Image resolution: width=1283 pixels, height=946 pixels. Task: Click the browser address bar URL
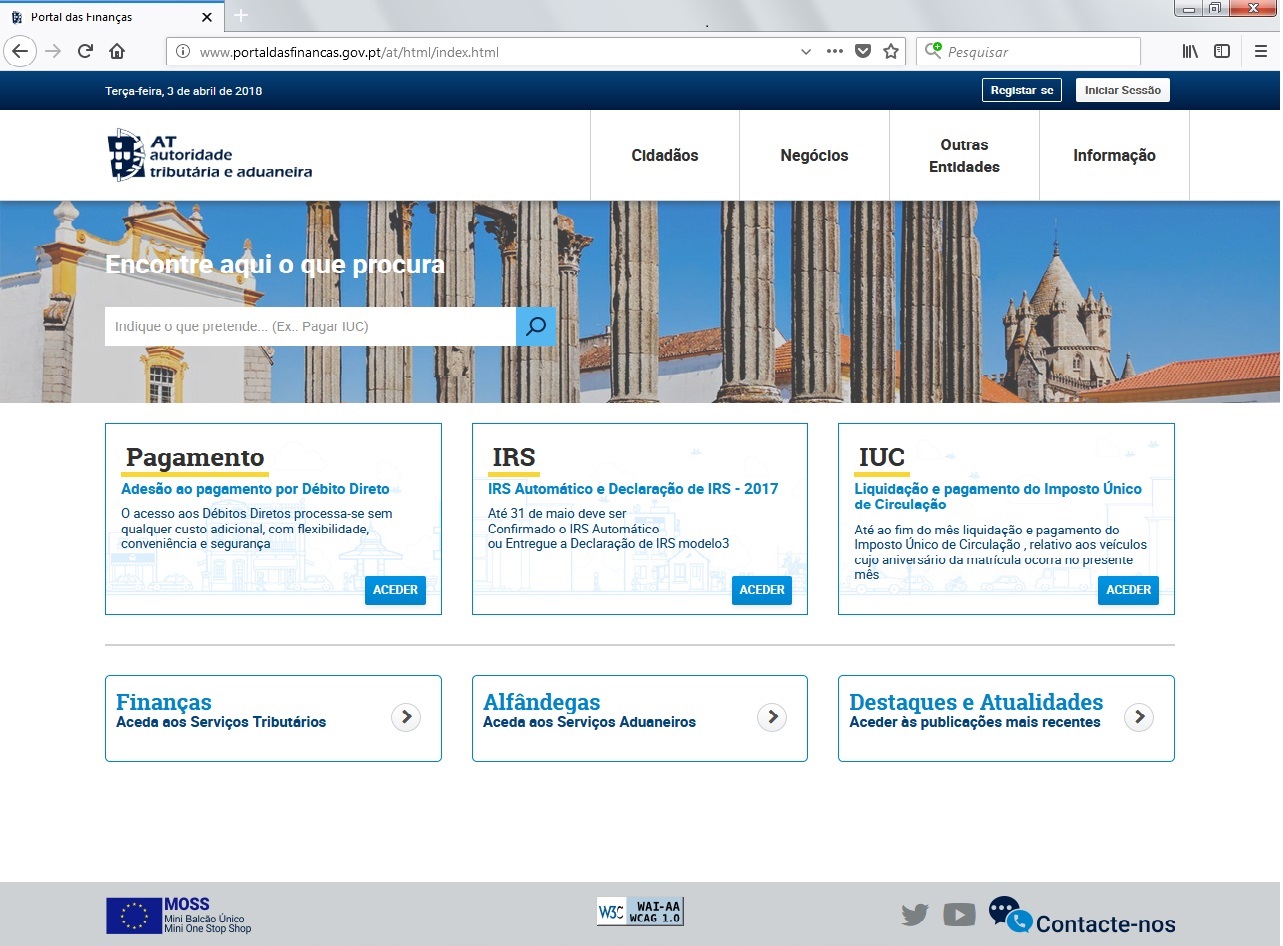pyautogui.click(x=349, y=52)
